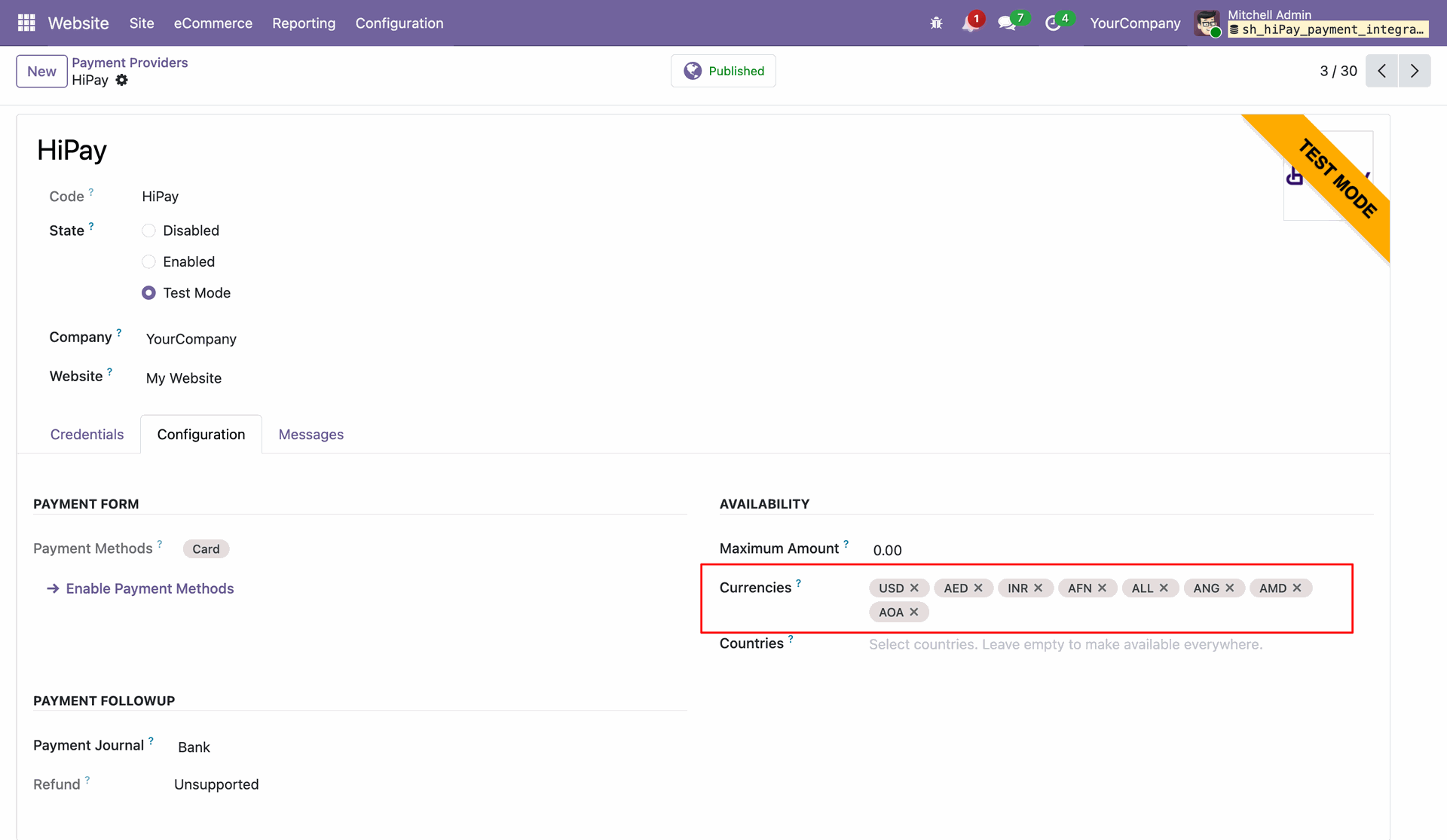
Task: Remove the INR currency tag
Action: tap(1038, 588)
